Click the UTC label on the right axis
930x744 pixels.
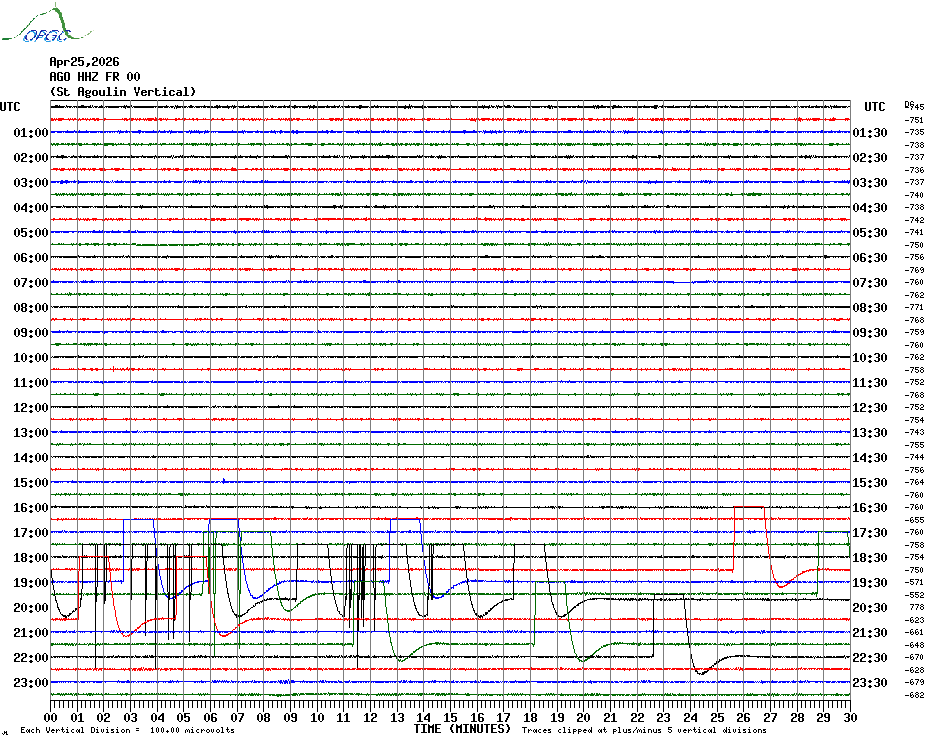pyautogui.click(x=875, y=107)
